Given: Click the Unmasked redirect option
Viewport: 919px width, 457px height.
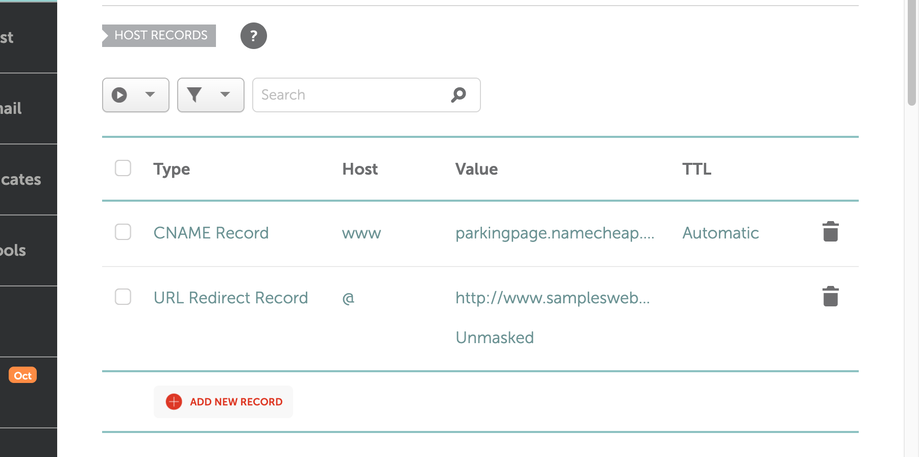Looking at the screenshot, I should tap(495, 337).
